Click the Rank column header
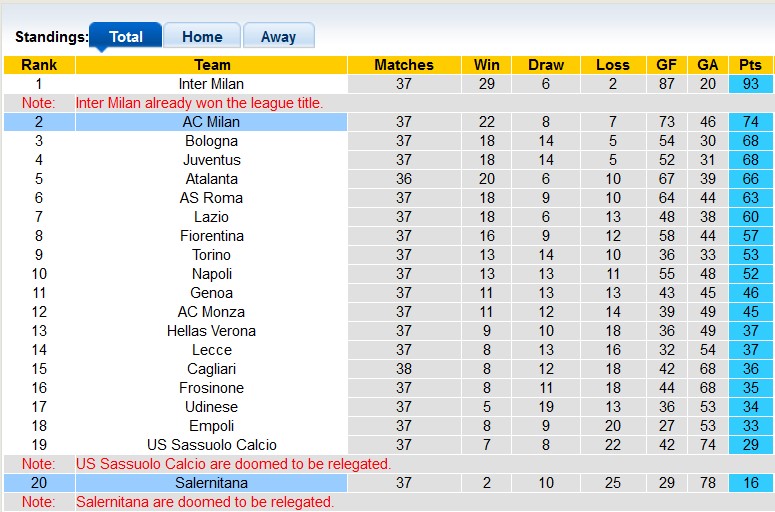This screenshot has width=775, height=512. (39, 65)
